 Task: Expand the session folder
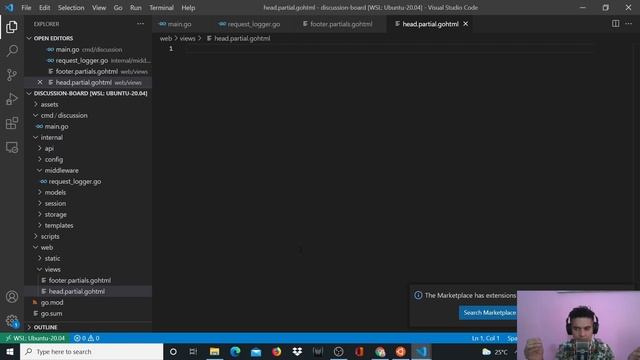click(x=55, y=203)
